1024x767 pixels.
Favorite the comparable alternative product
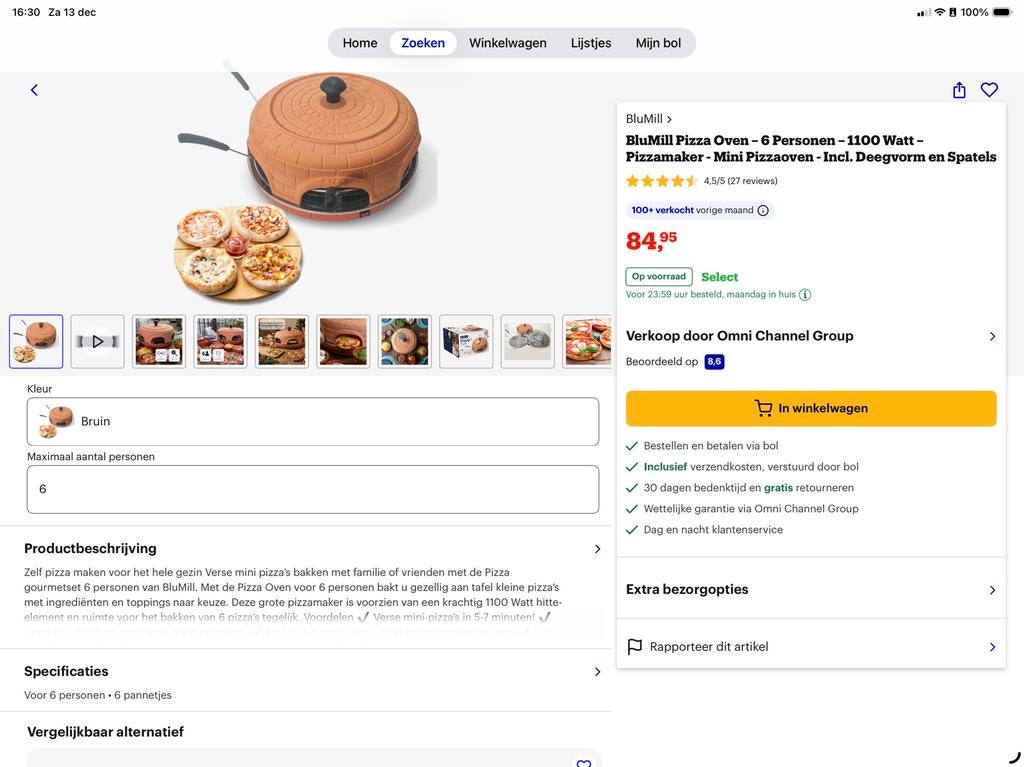pos(583,763)
